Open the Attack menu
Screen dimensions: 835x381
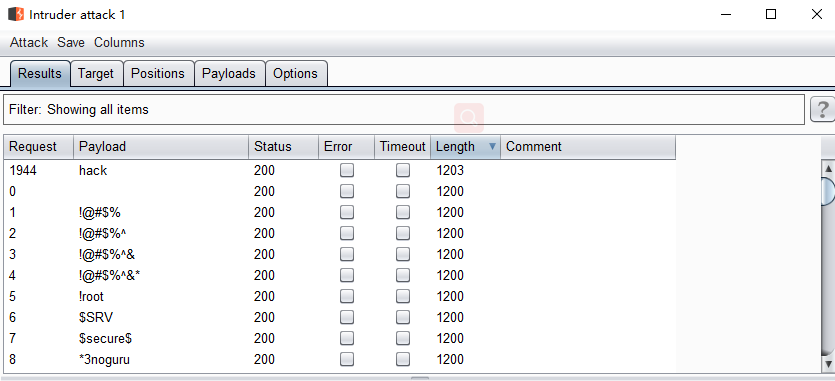[x=29, y=43]
